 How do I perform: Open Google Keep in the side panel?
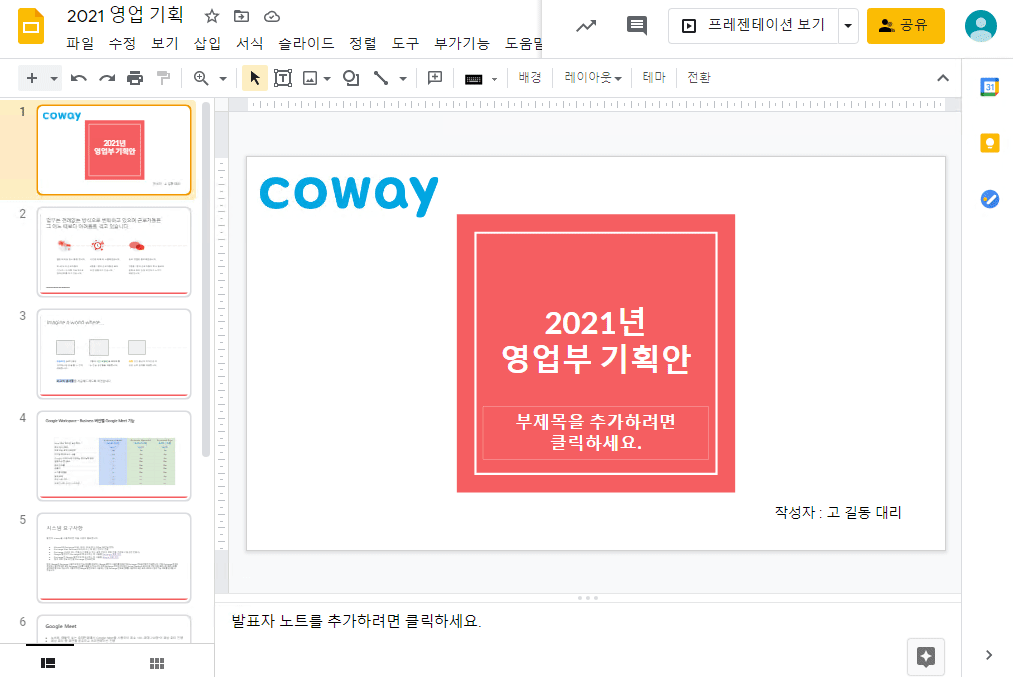[989, 143]
